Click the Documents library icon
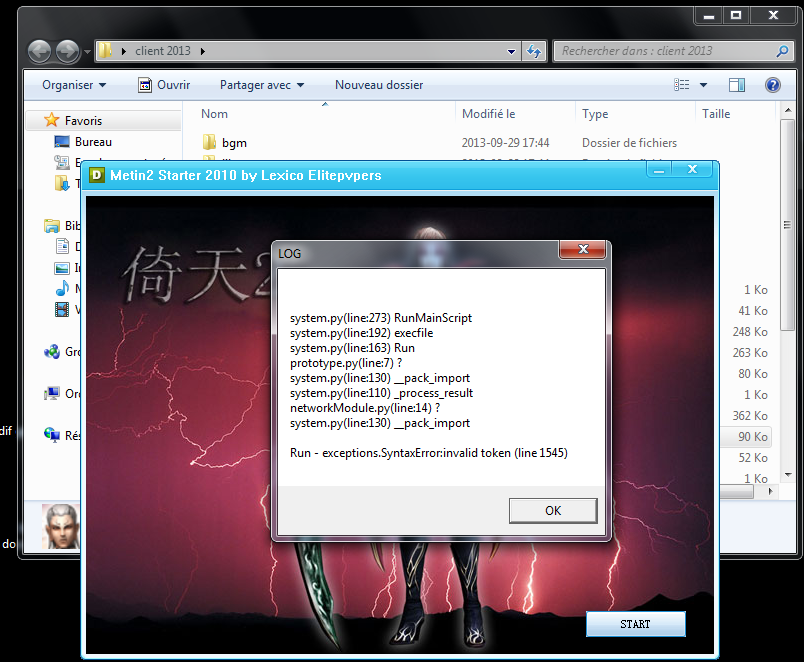The height and width of the screenshot is (662, 804). click(x=62, y=247)
